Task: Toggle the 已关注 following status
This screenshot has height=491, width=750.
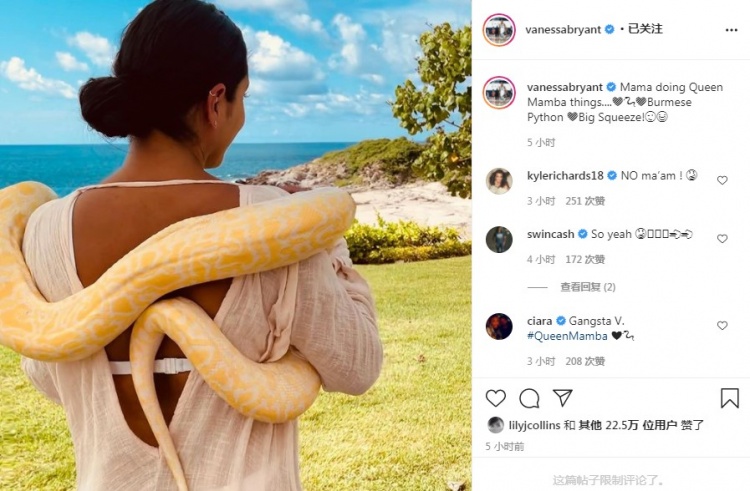Action: (x=645, y=29)
